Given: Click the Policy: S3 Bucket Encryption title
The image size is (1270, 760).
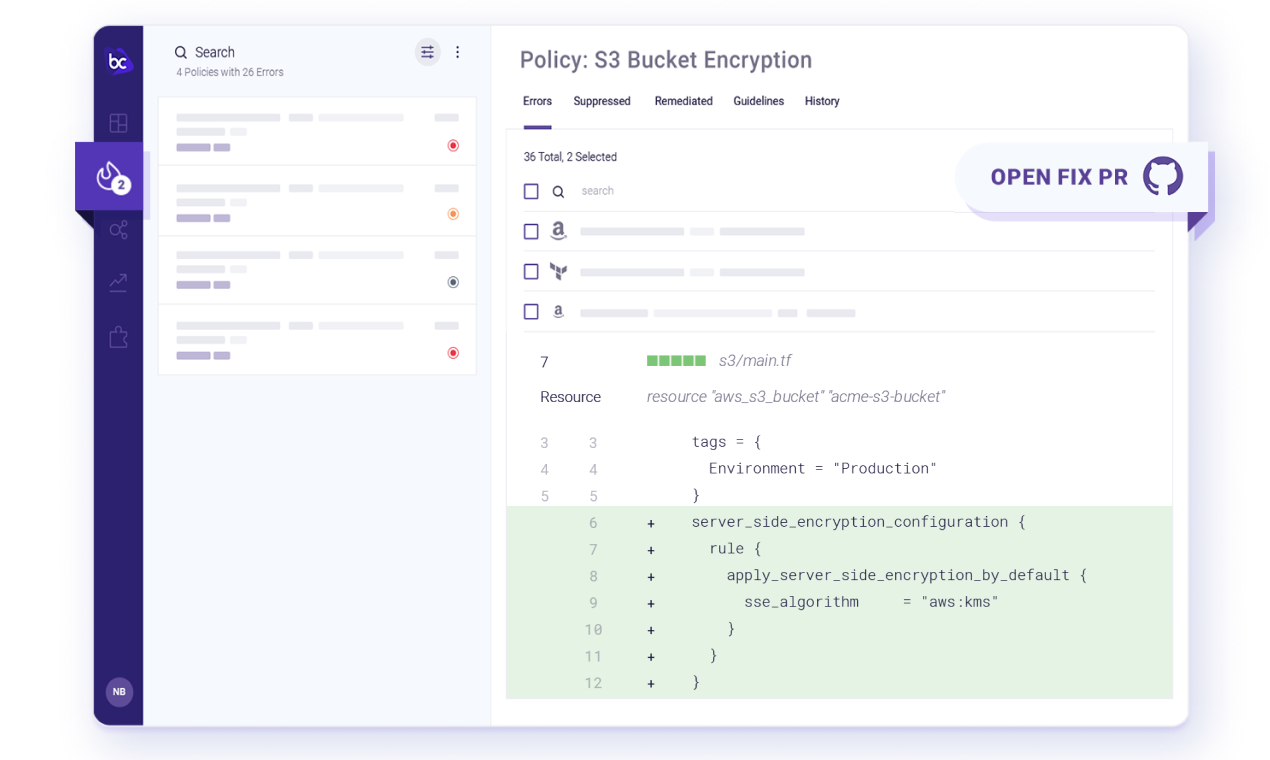Looking at the screenshot, I should click(666, 60).
